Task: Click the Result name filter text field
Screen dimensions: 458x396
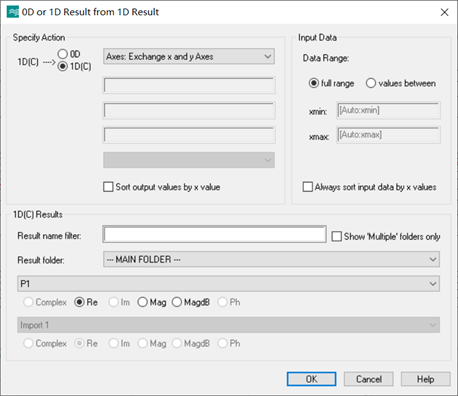Action: coord(214,234)
